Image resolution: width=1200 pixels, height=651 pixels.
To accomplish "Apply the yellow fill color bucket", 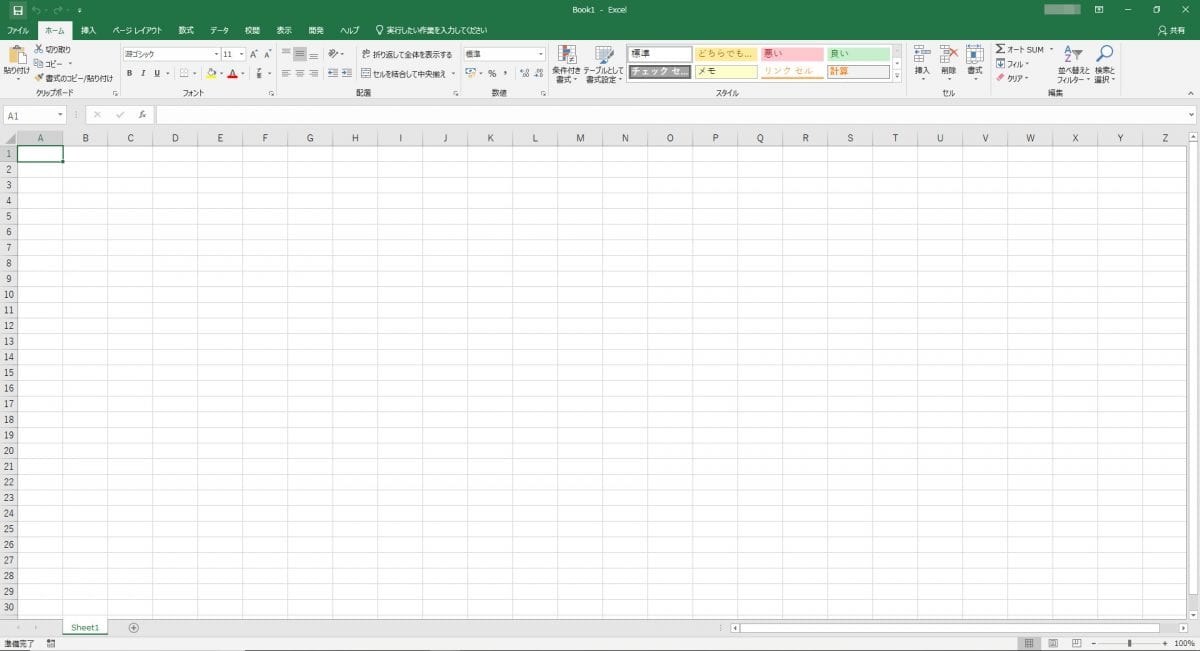I will pyautogui.click(x=211, y=73).
